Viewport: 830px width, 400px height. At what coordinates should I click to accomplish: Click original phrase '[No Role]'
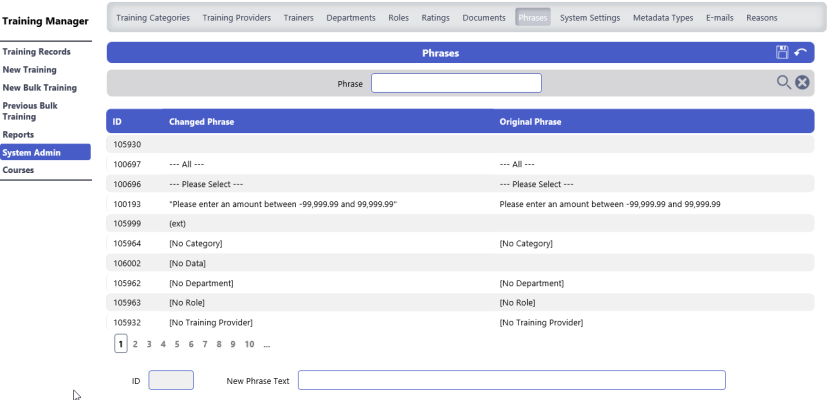coord(517,303)
